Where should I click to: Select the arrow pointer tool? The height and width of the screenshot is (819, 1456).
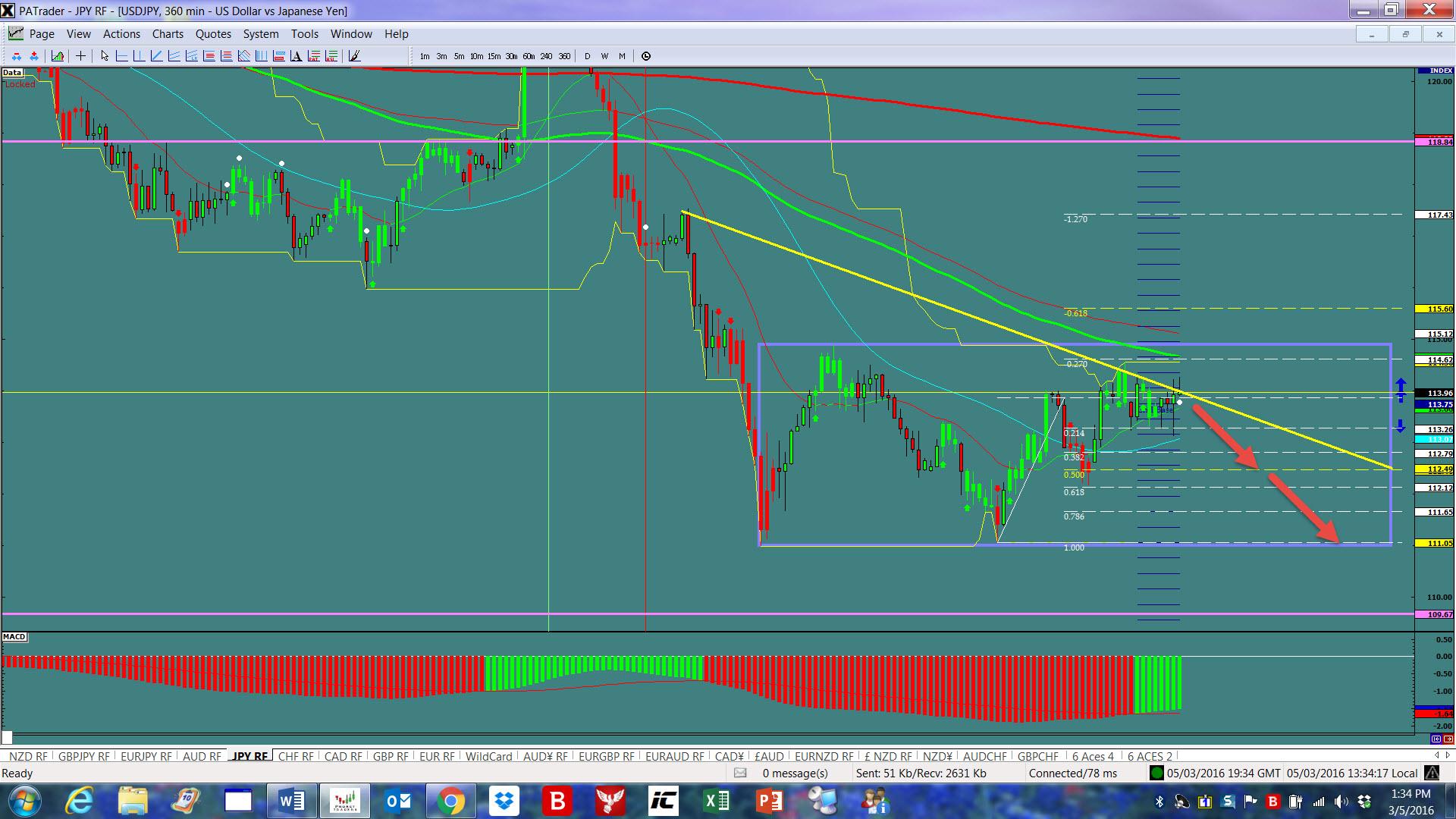105,56
